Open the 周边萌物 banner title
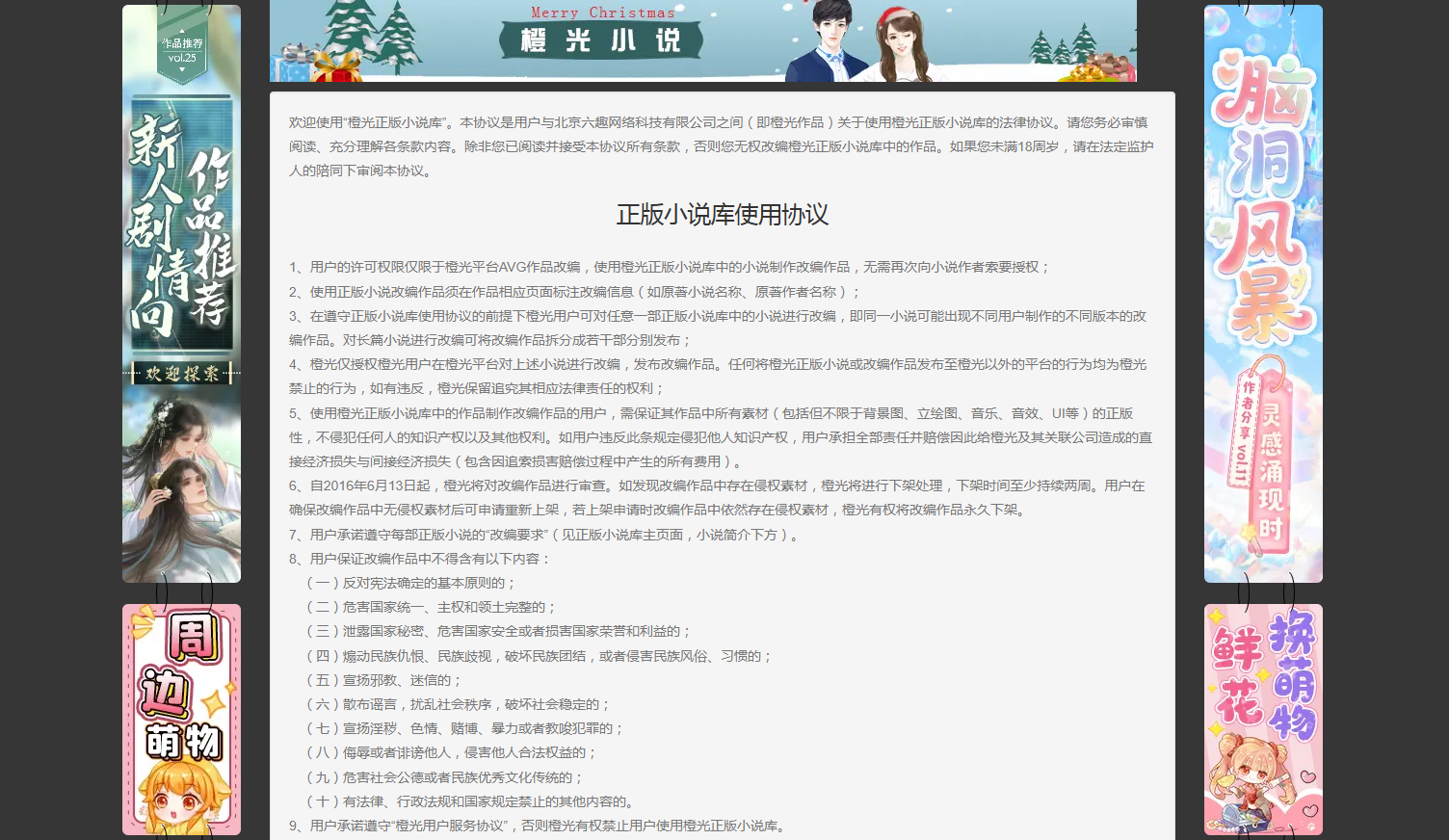Screen dimensions: 1449x840 183,689
